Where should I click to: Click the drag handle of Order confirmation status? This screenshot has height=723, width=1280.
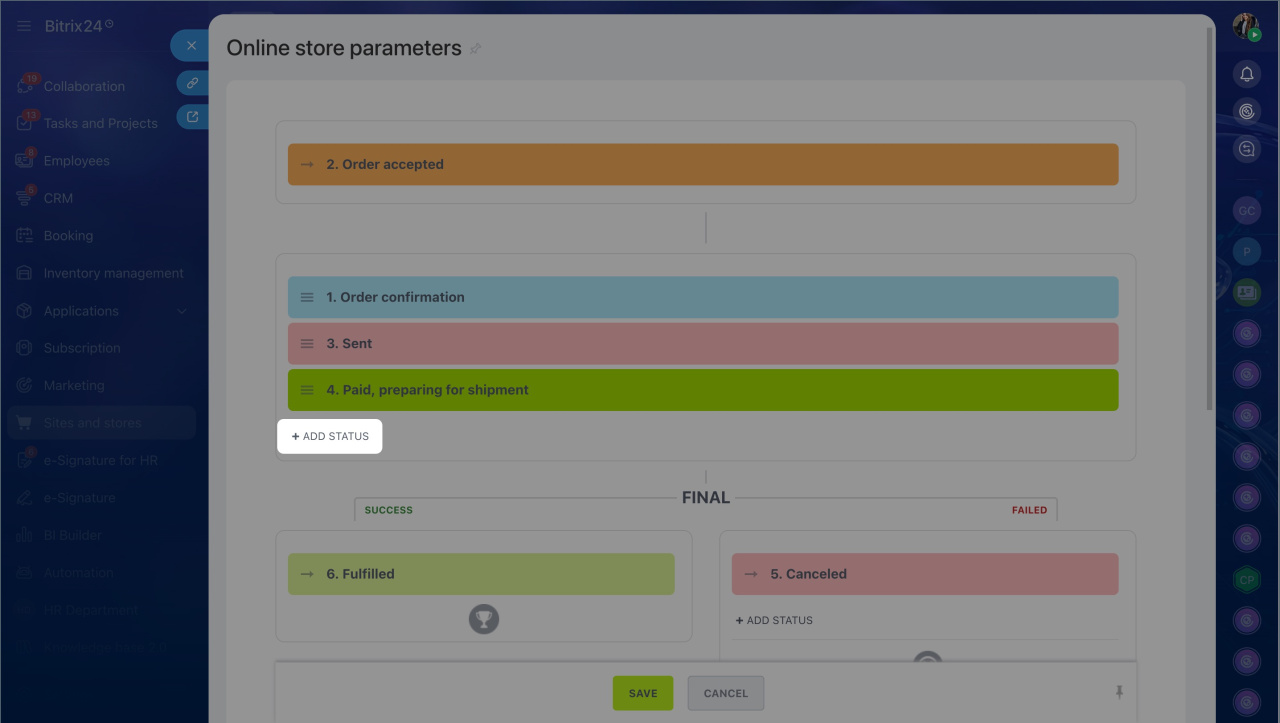(307, 297)
